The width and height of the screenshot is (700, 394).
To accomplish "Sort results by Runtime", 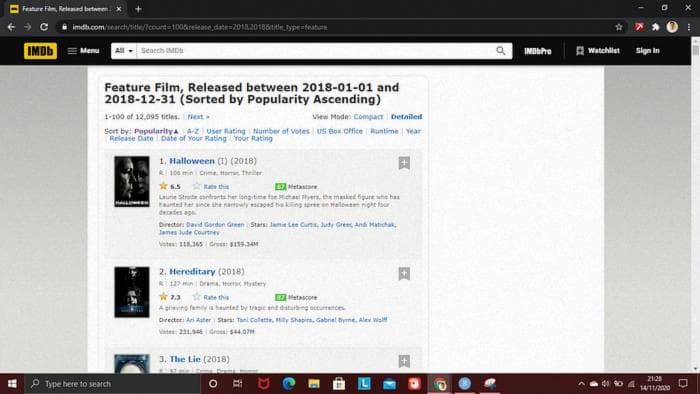I will point(384,131).
